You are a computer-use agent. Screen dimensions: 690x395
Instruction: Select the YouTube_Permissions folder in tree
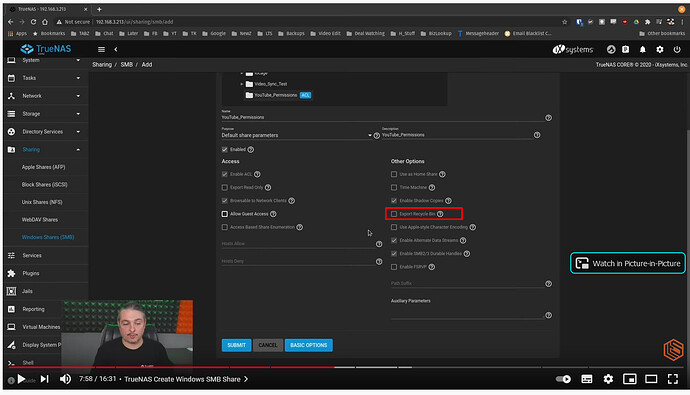pos(275,95)
